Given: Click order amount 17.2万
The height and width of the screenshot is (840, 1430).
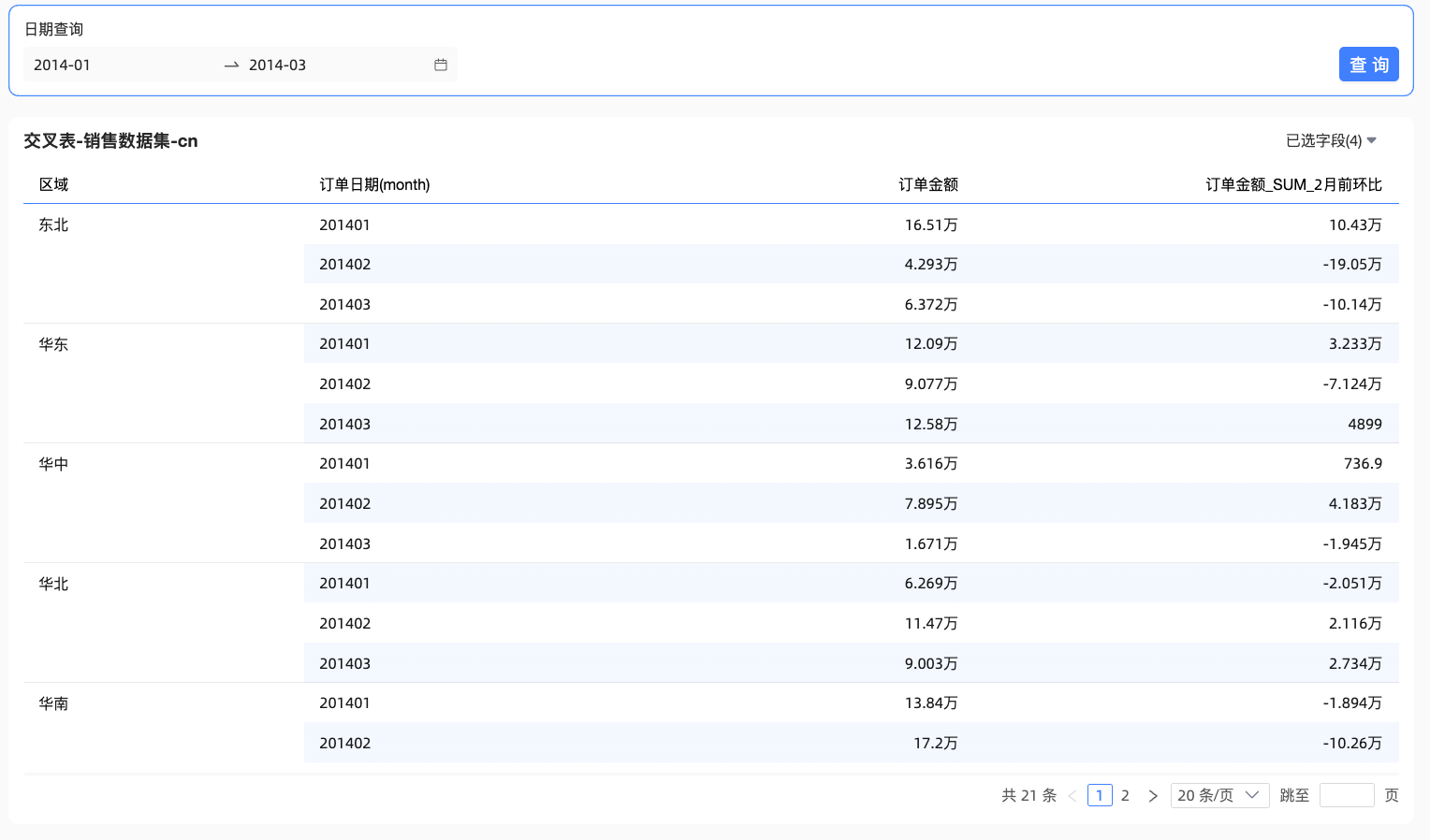Looking at the screenshot, I should [x=936, y=743].
